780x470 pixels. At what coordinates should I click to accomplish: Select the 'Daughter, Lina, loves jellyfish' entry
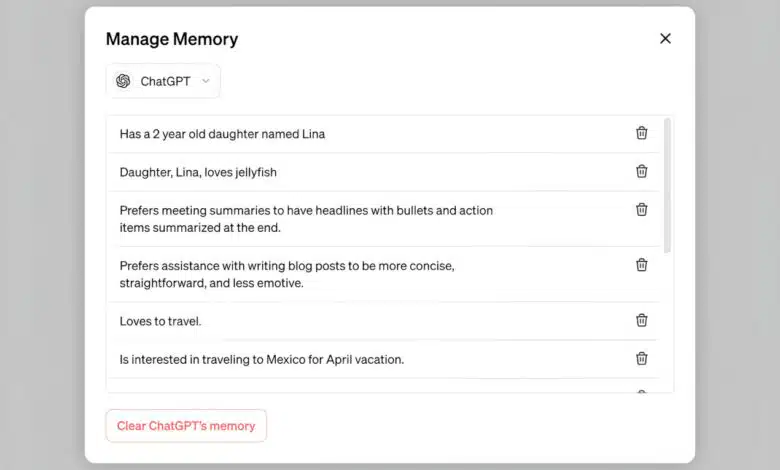pyautogui.click(x=383, y=172)
